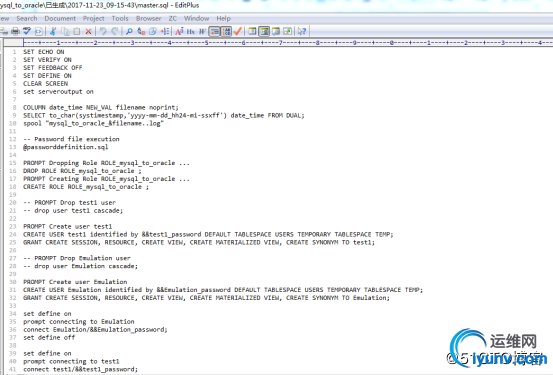This screenshot has width=553, height=375.
Task: Click the Redo arrow icon
Action: (115, 31)
